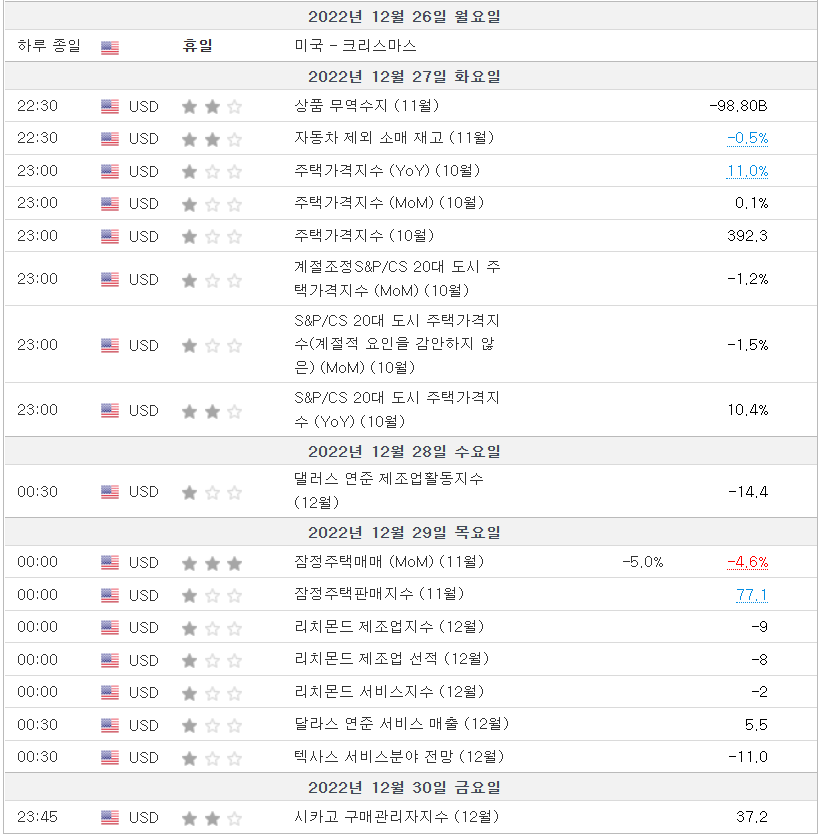Click the star rating for 자동차 제외 소매 재고
This screenshot has width=820, height=836.
pyautogui.click(x=212, y=139)
